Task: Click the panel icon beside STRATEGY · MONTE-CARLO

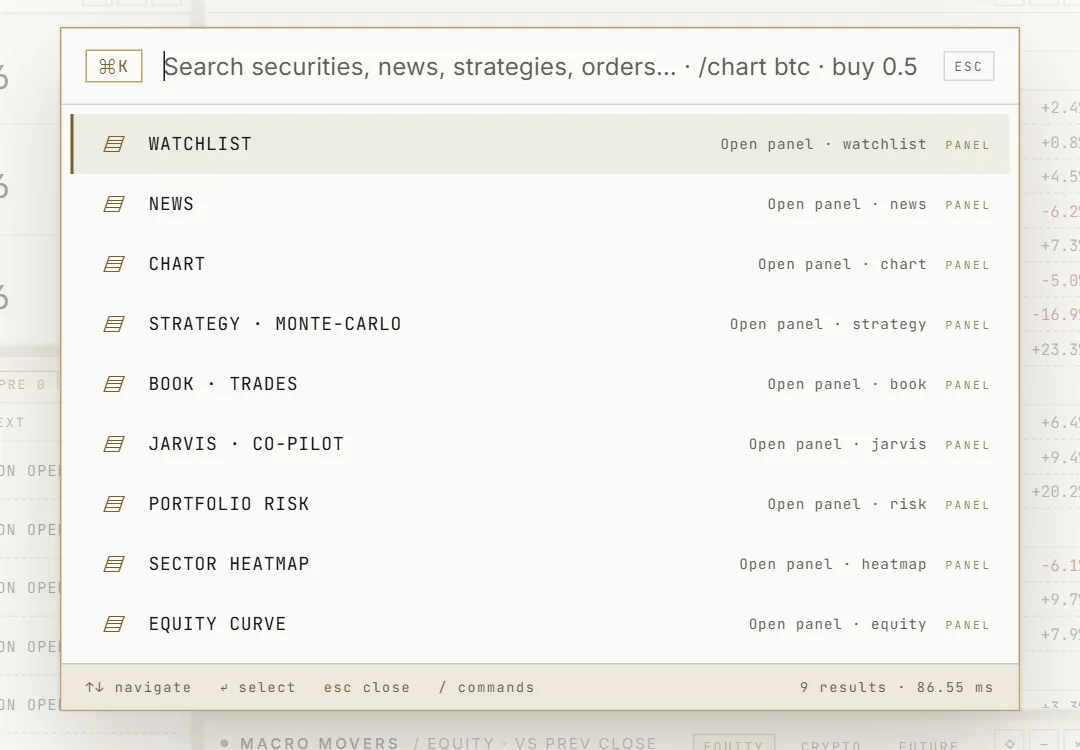Action: (114, 324)
